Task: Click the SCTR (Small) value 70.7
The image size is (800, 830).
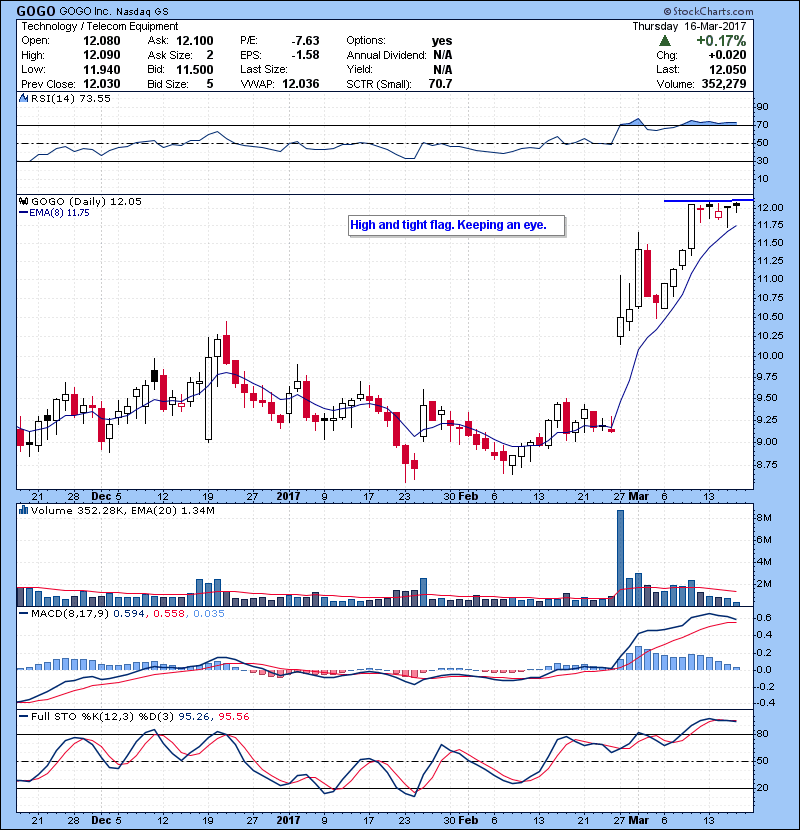Action: pos(441,84)
